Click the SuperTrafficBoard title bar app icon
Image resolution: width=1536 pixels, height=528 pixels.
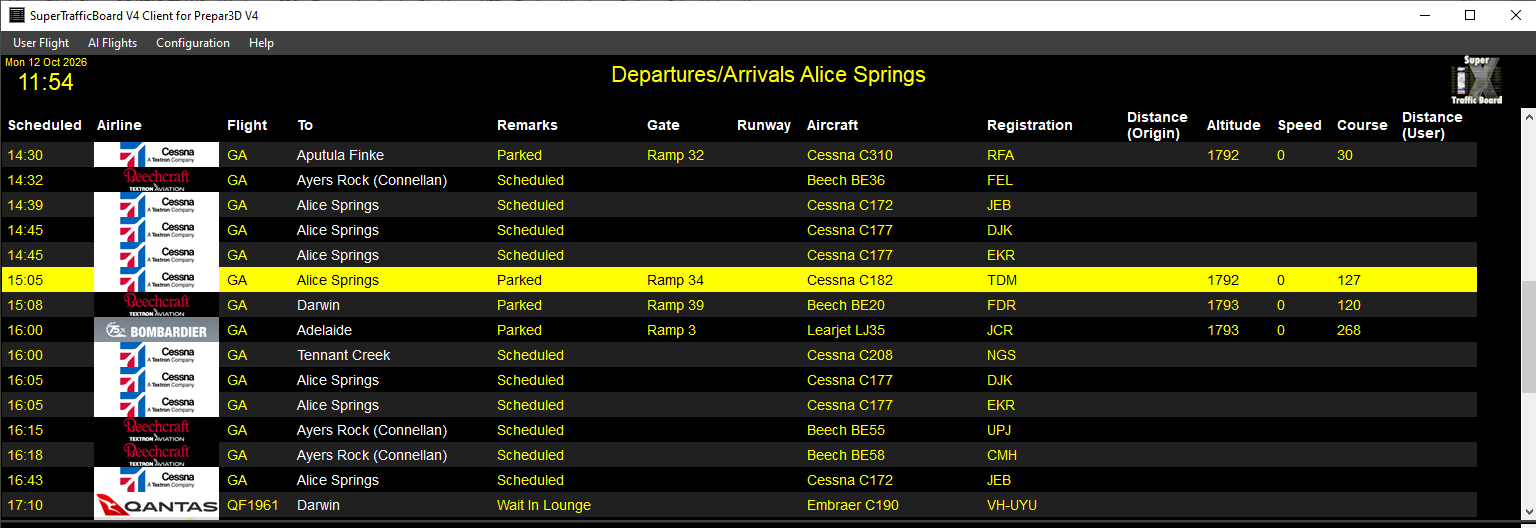(x=16, y=15)
